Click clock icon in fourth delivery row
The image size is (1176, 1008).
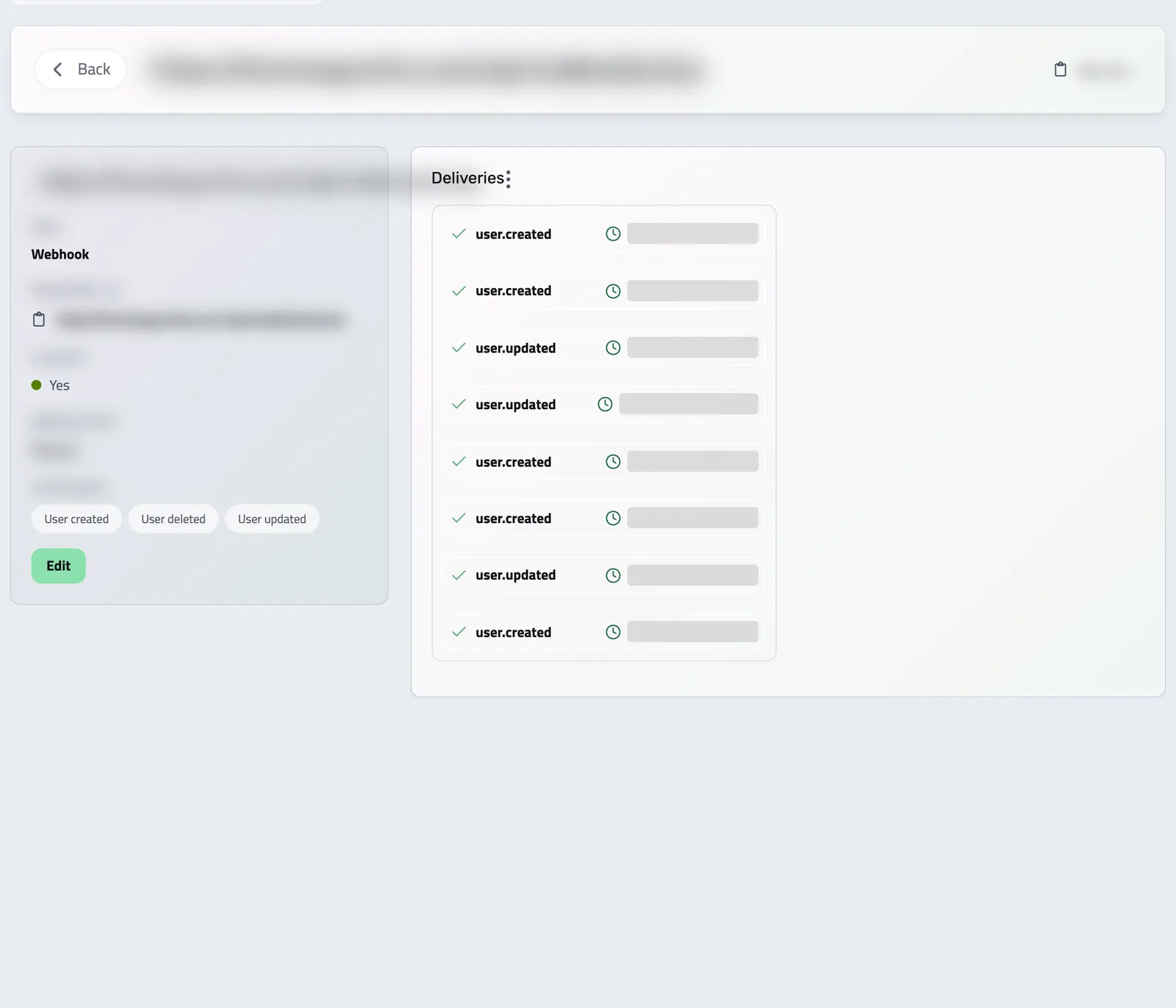[x=605, y=404]
